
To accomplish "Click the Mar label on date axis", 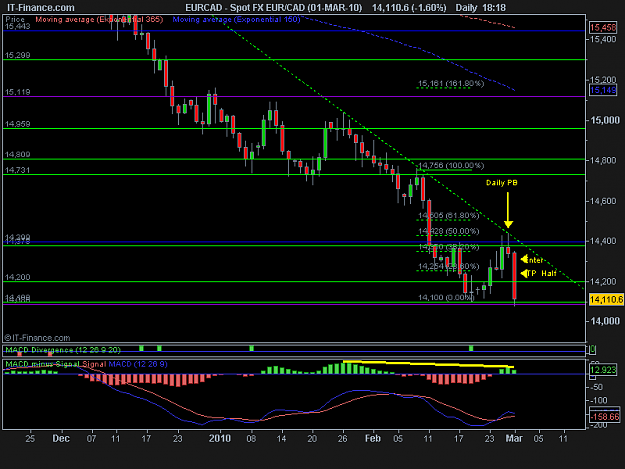I will tap(514, 439).
